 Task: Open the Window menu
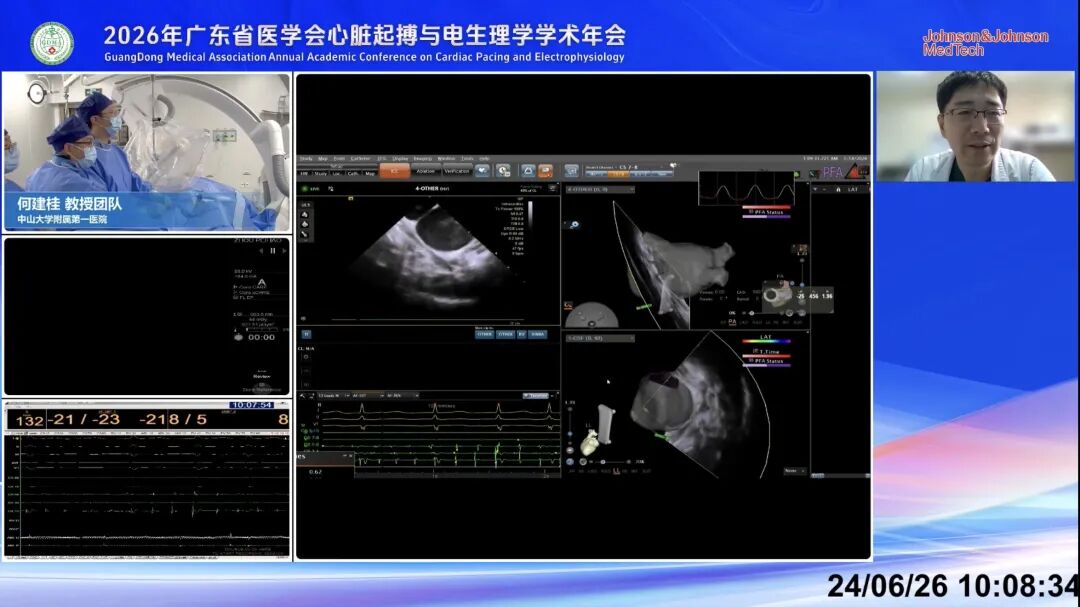point(446,158)
